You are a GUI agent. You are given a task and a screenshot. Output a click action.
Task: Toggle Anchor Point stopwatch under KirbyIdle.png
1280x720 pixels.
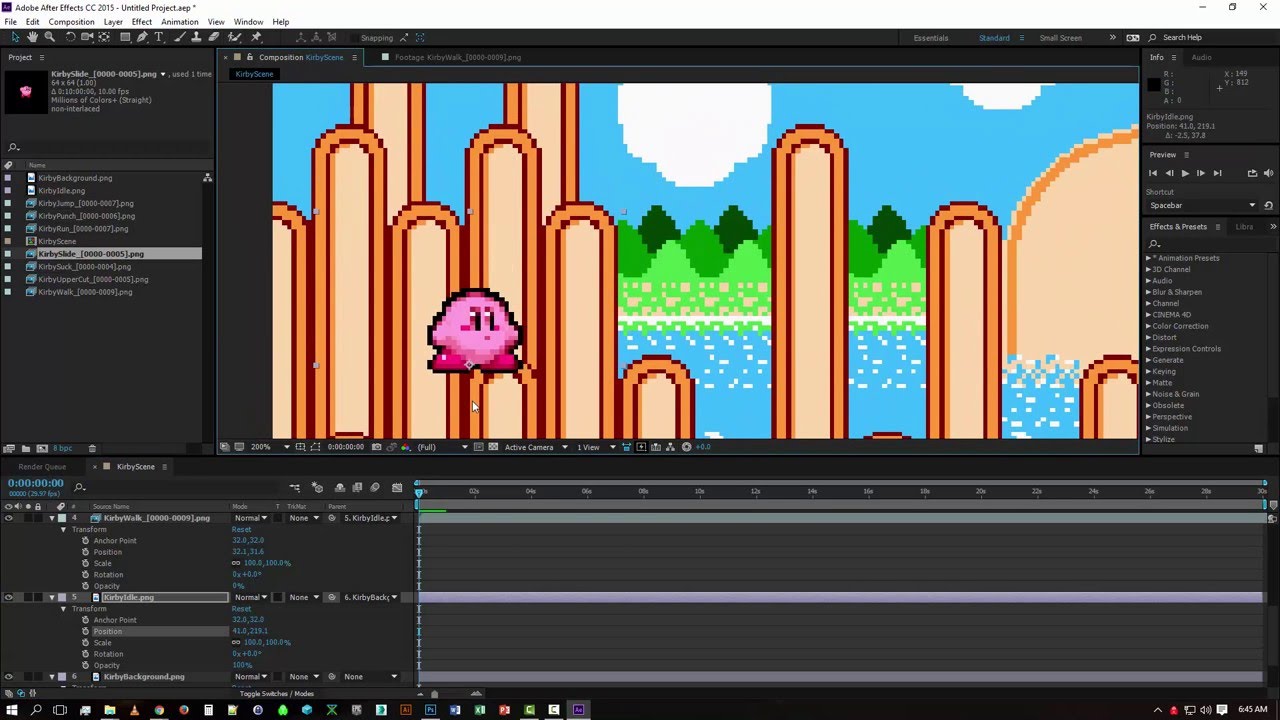tap(85, 620)
